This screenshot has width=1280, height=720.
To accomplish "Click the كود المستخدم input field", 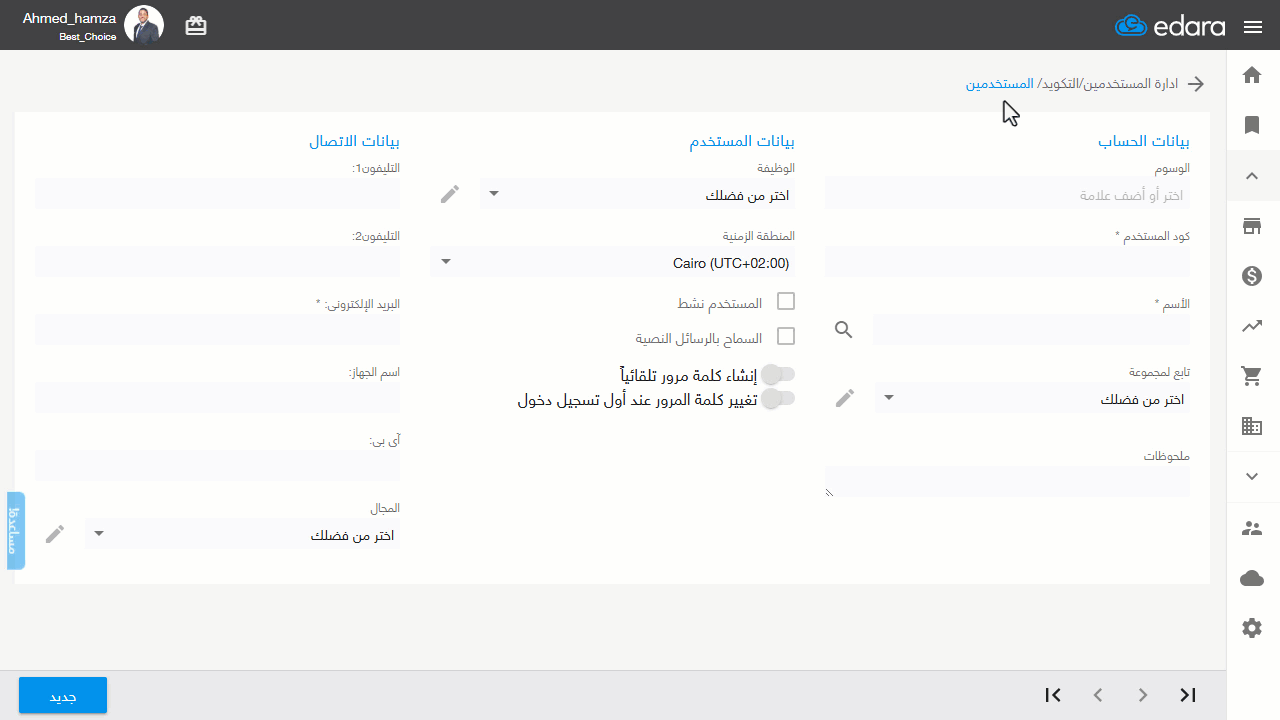I will click(1007, 262).
